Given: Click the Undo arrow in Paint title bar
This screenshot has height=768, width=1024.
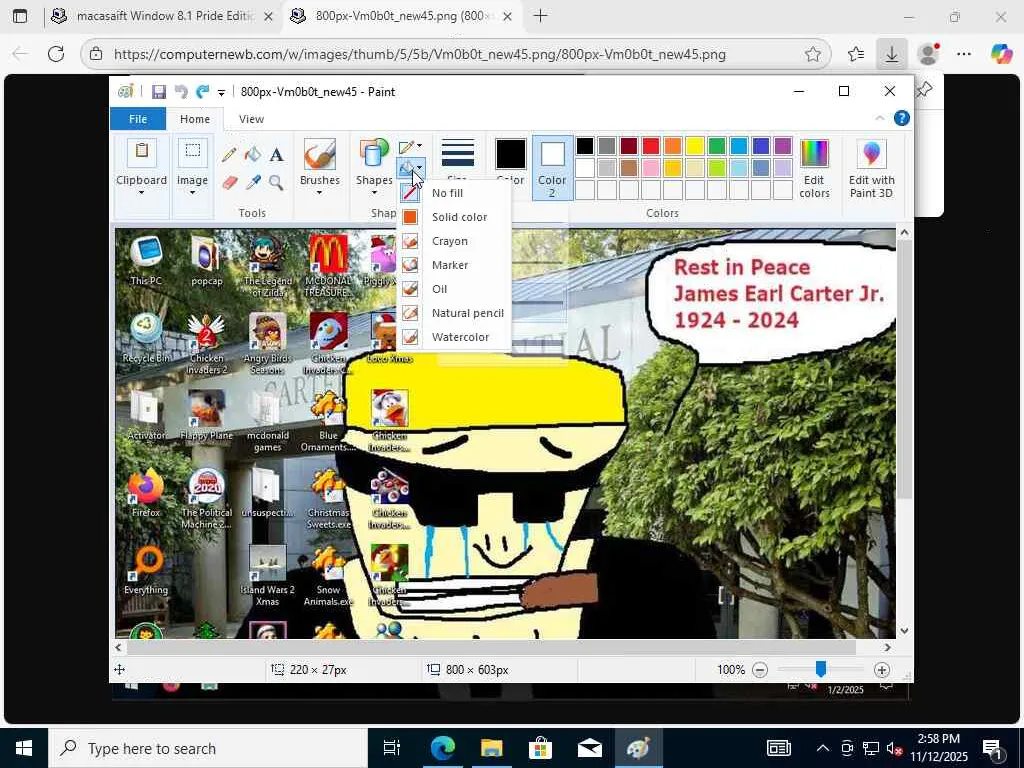Looking at the screenshot, I should coord(181,92).
